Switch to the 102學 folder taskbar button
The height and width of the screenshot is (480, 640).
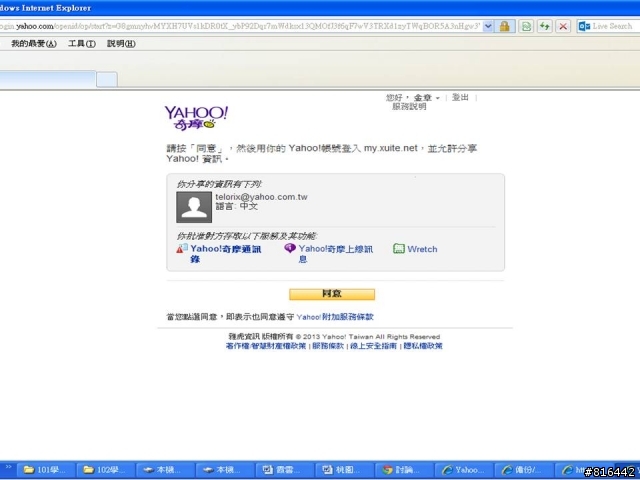coord(106,470)
